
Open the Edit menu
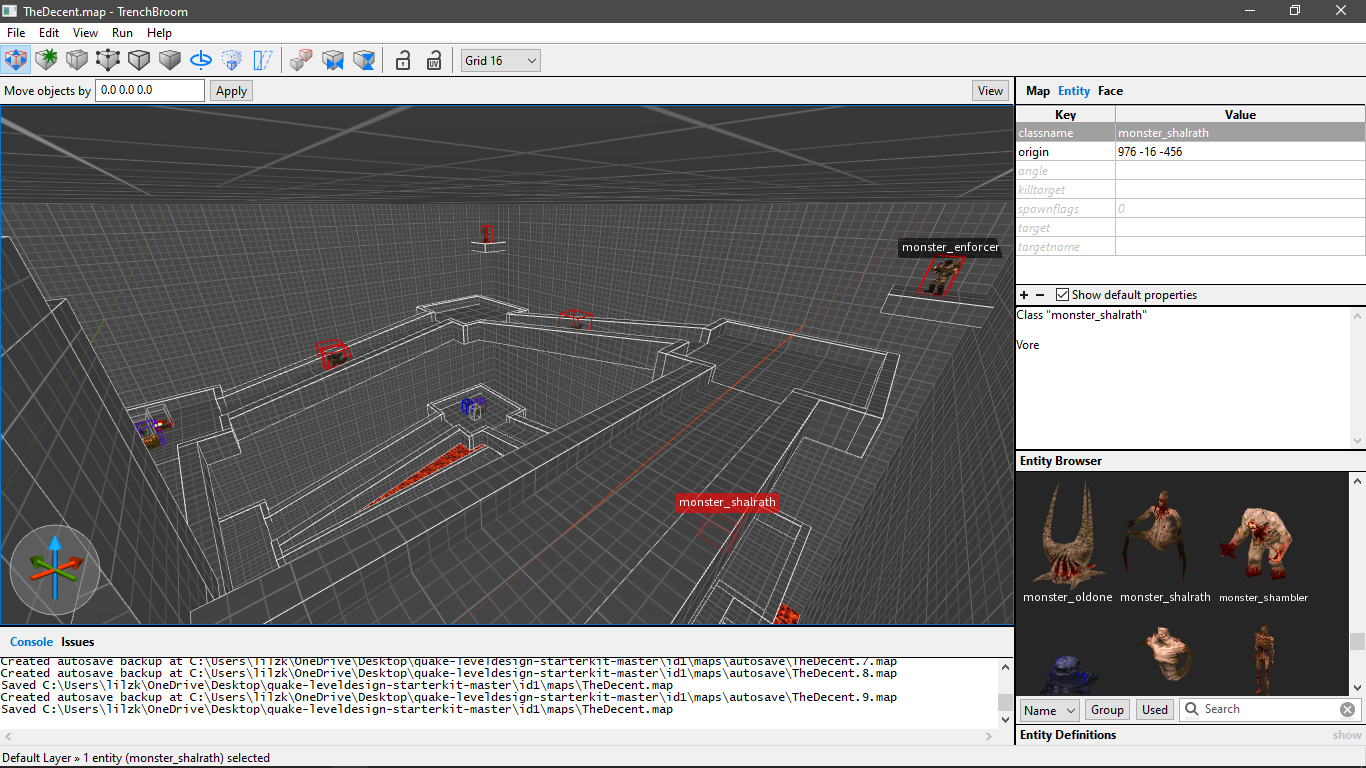pyautogui.click(x=49, y=33)
